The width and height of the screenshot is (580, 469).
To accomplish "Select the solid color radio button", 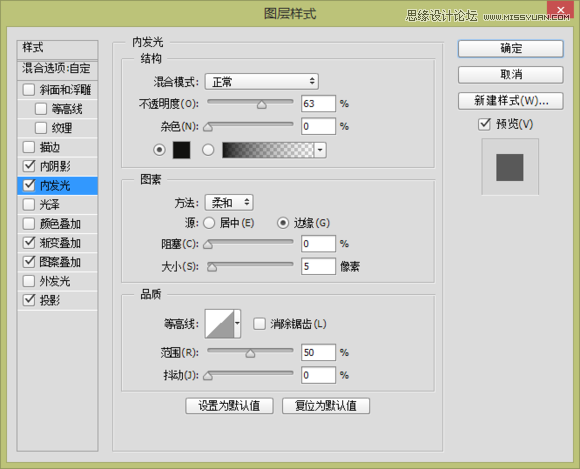I will point(159,150).
